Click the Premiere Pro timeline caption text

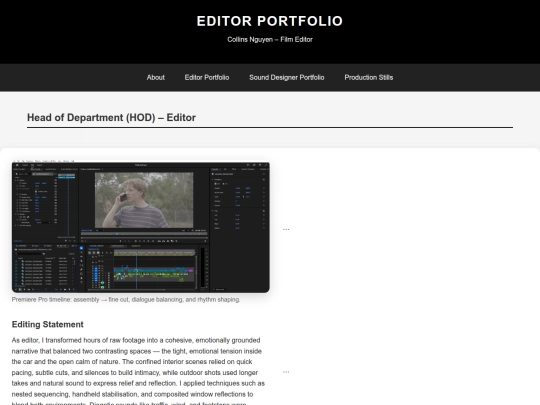pos(126,300)
